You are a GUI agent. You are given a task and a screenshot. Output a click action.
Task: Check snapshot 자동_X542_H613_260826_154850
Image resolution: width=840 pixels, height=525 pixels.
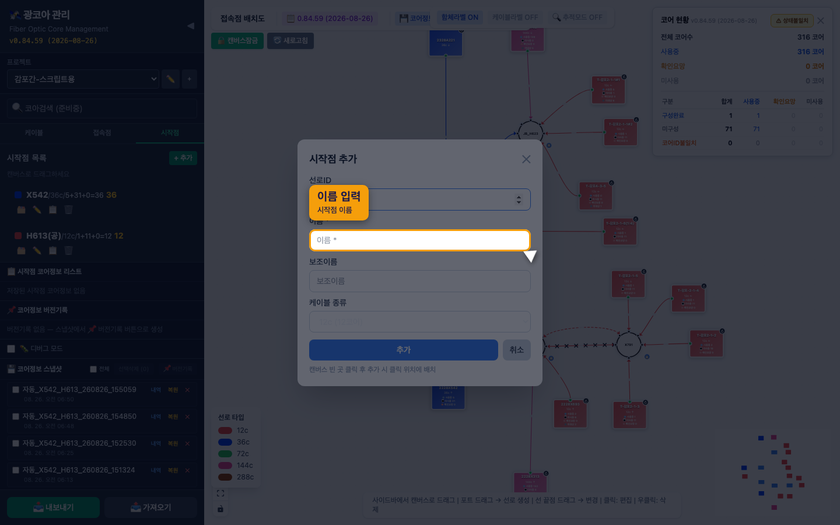[x=16, y=416]
